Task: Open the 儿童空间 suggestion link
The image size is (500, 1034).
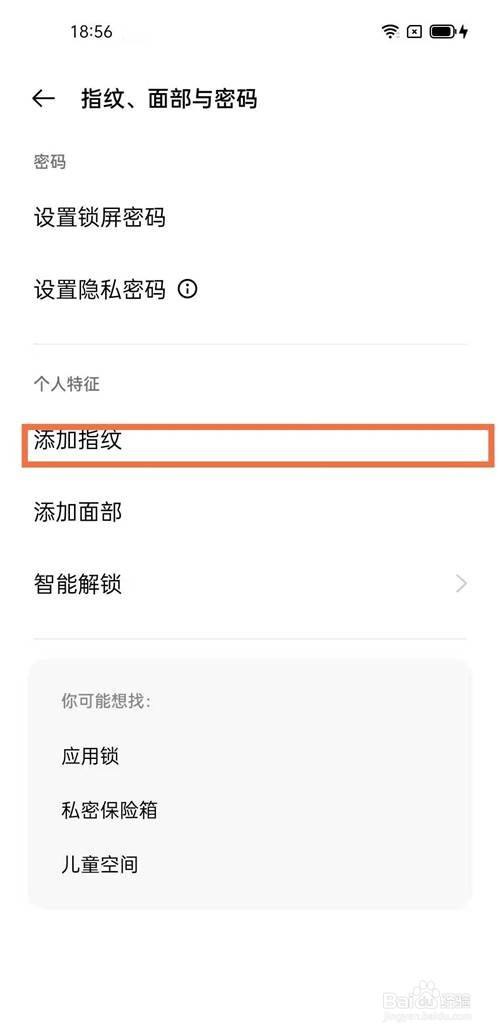Action: [x=100, y=864]
